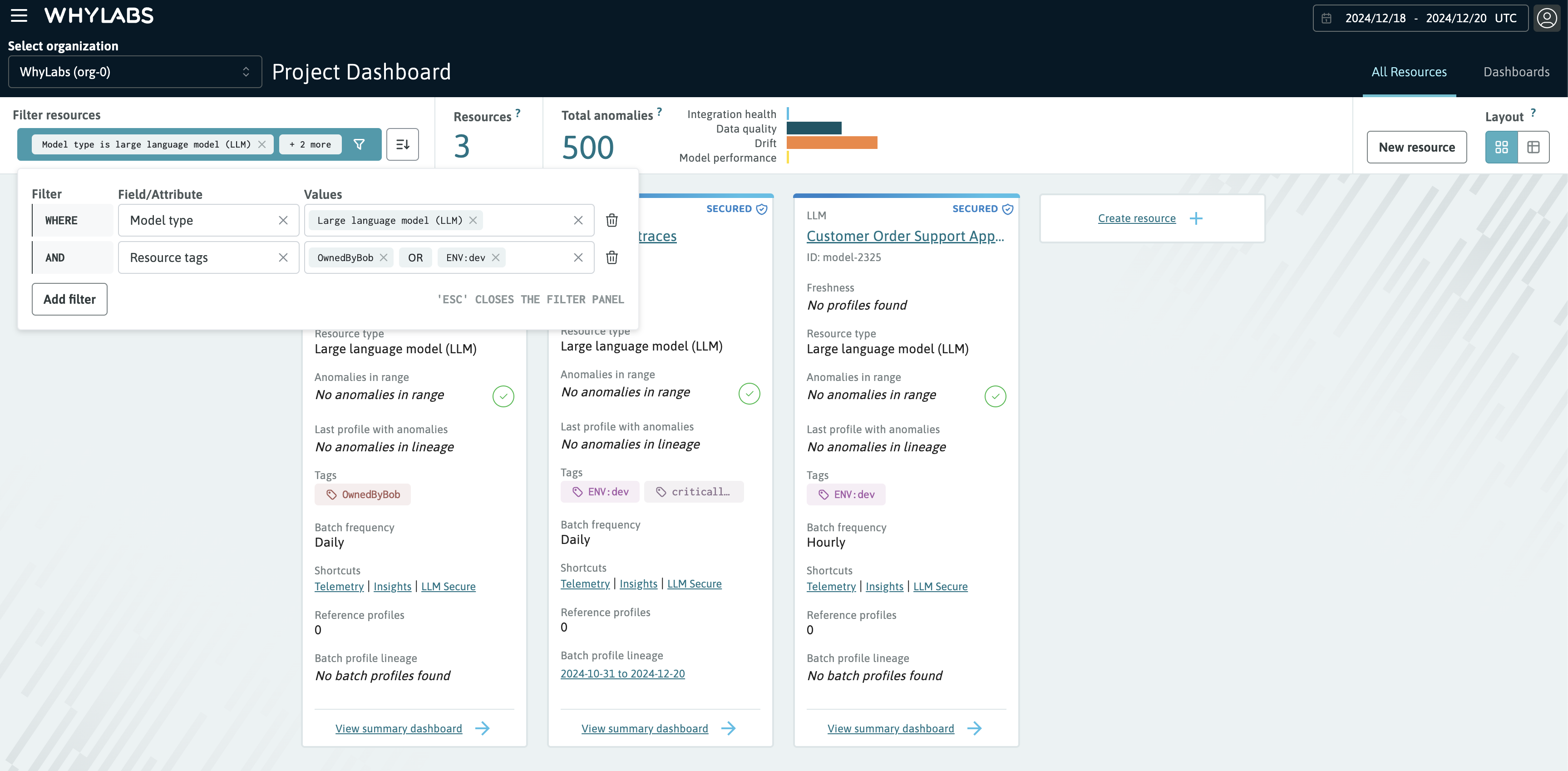Click the green anomalies check icon on the first resource card
The height and width of the screenshot is (771, 1568).
pos(503,396)
